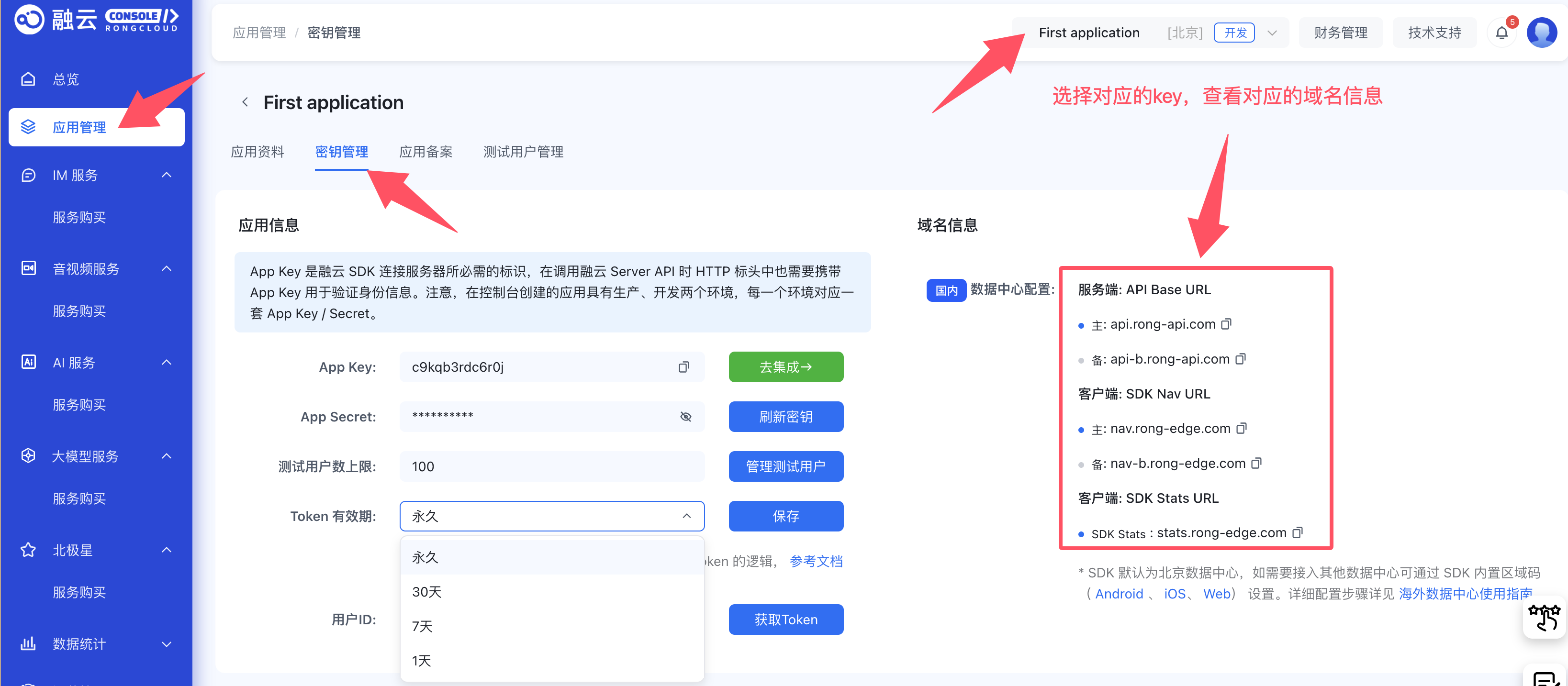Select 30天 token validity option

pyautogui.click(x=551, y=592)
